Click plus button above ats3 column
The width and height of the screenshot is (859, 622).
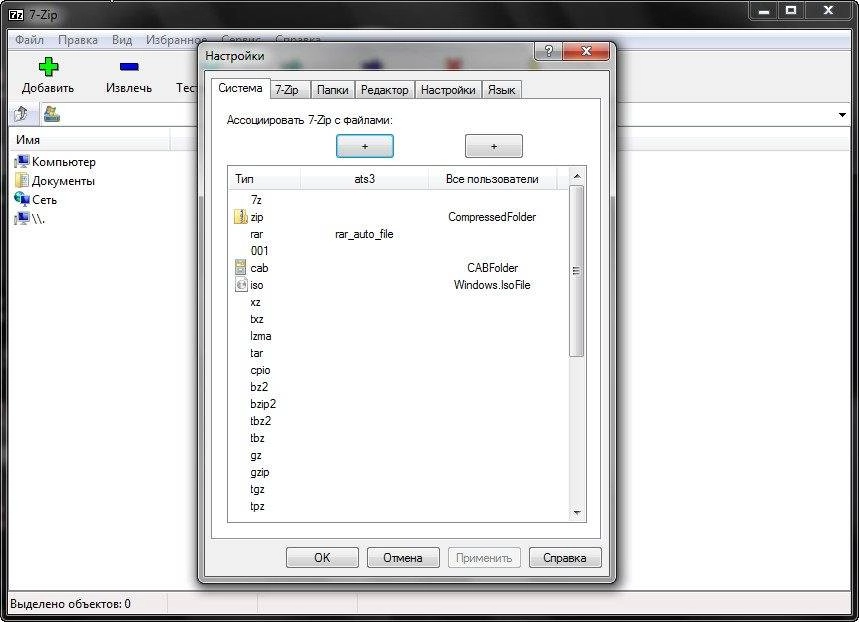pos(365,146)
